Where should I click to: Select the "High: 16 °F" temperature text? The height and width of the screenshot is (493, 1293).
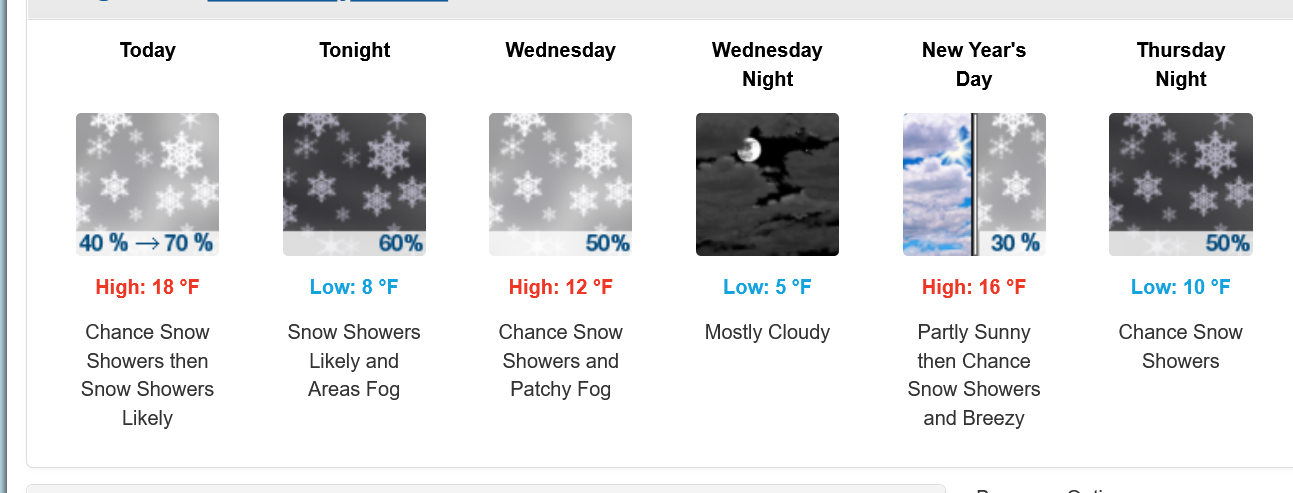click(974, 288)
